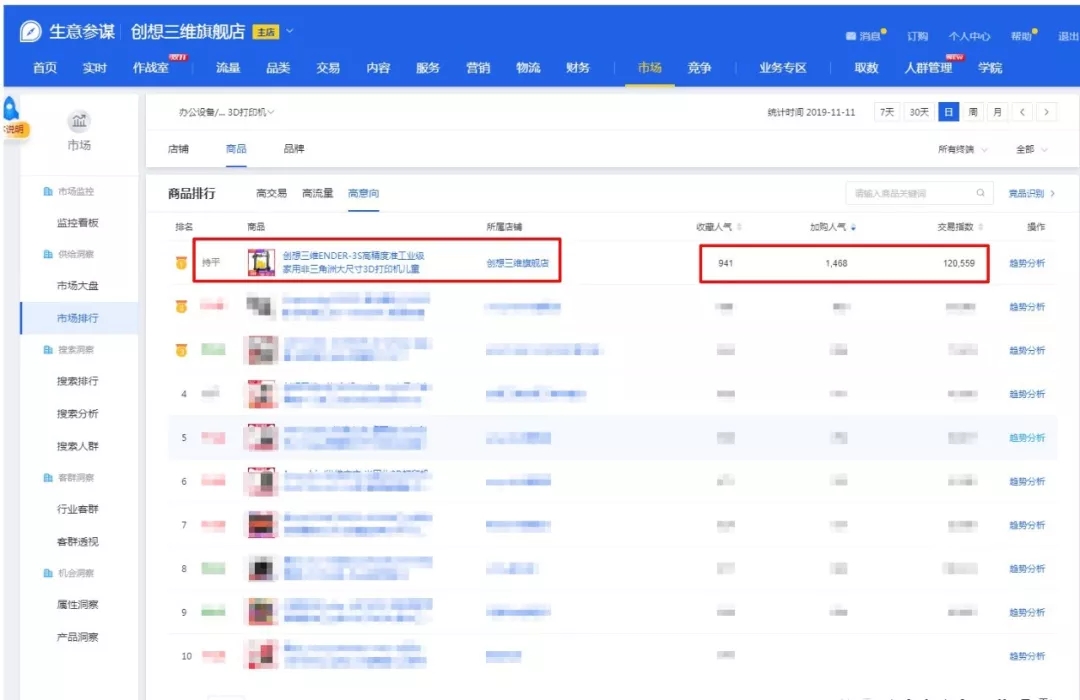Sort by 加购人气 column arrow
1080x700 pixels.
click(853, 227)
